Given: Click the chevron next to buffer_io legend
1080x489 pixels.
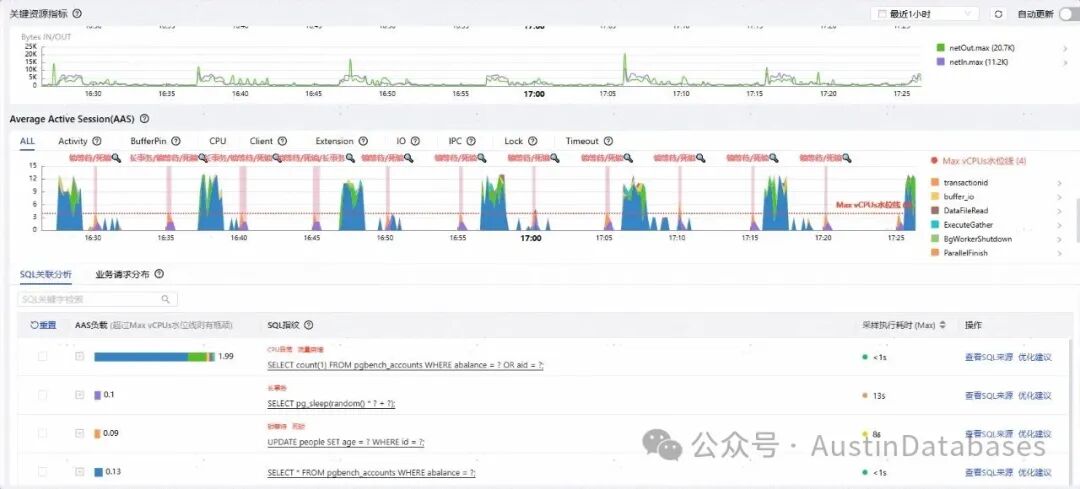Looking at the screenshot, I should point(1059,197).
